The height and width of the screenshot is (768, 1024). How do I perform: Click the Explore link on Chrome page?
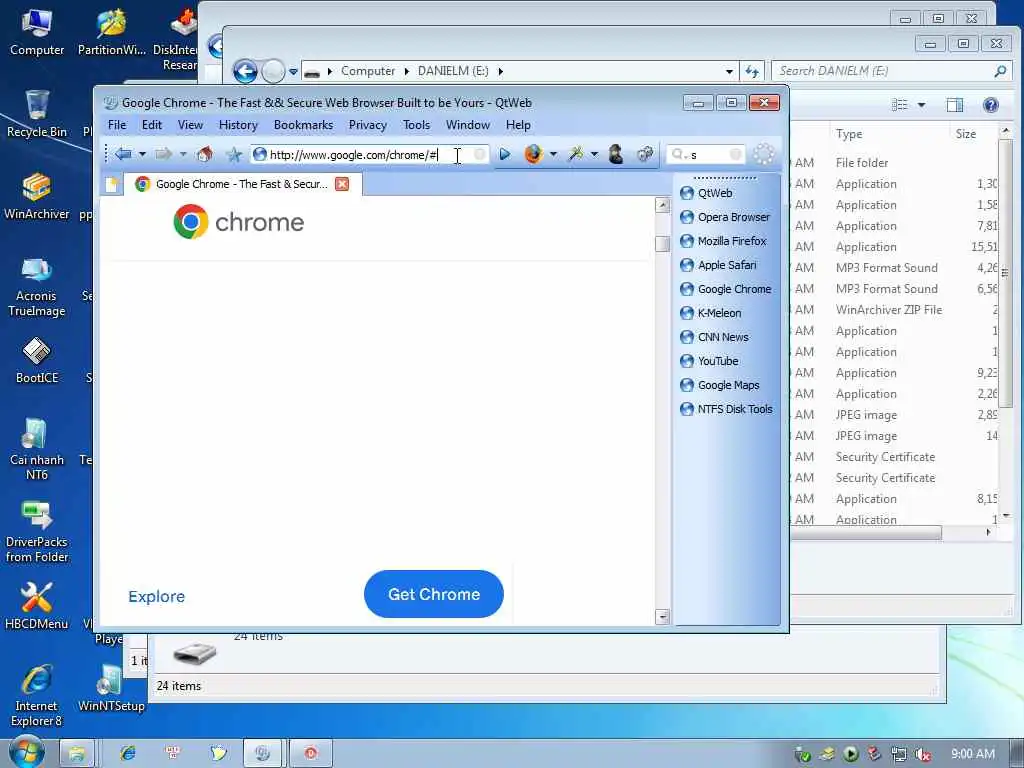tap(156, 596)
